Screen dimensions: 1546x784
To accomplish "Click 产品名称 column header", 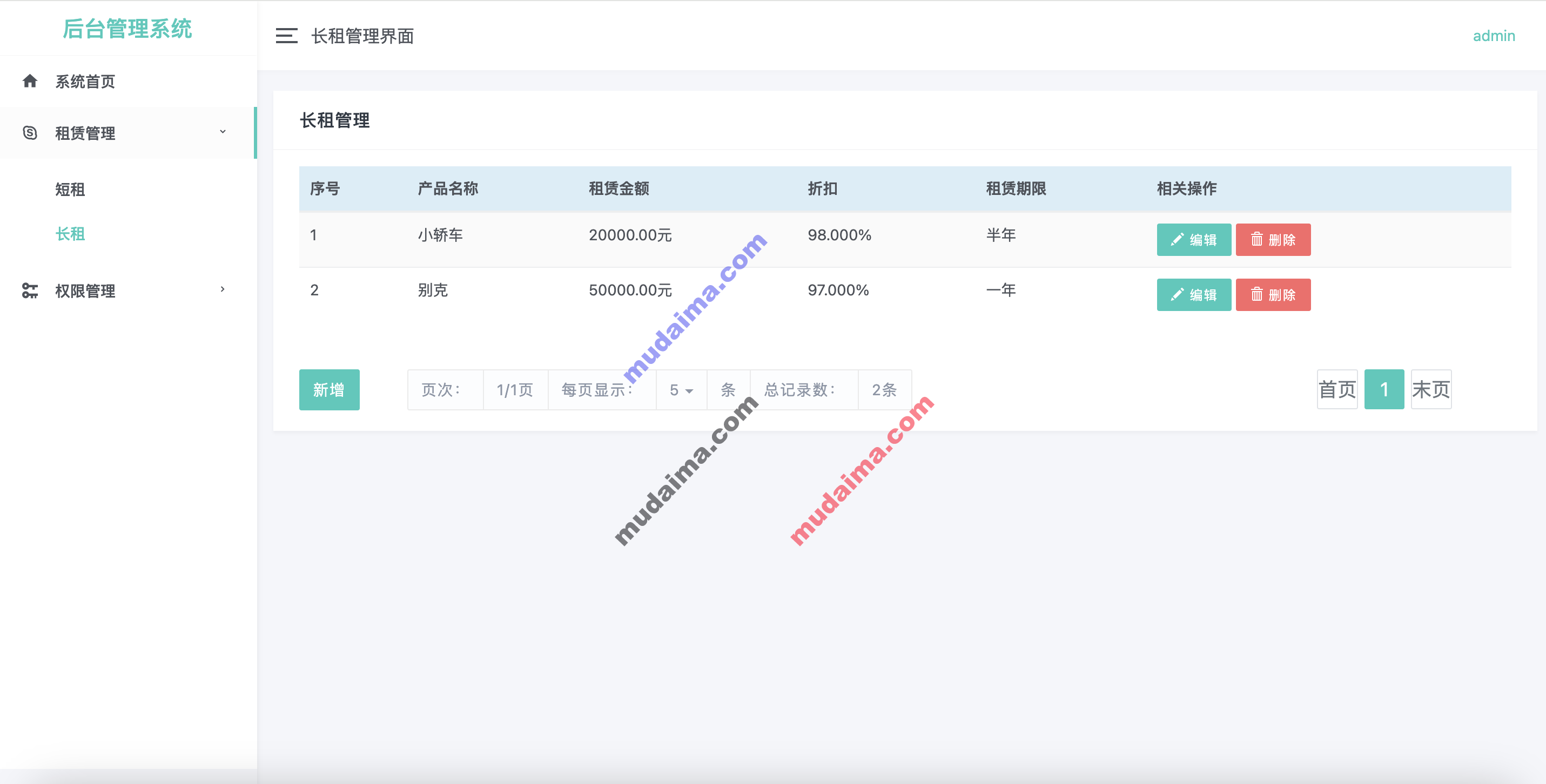I will (x=448, y=189).
